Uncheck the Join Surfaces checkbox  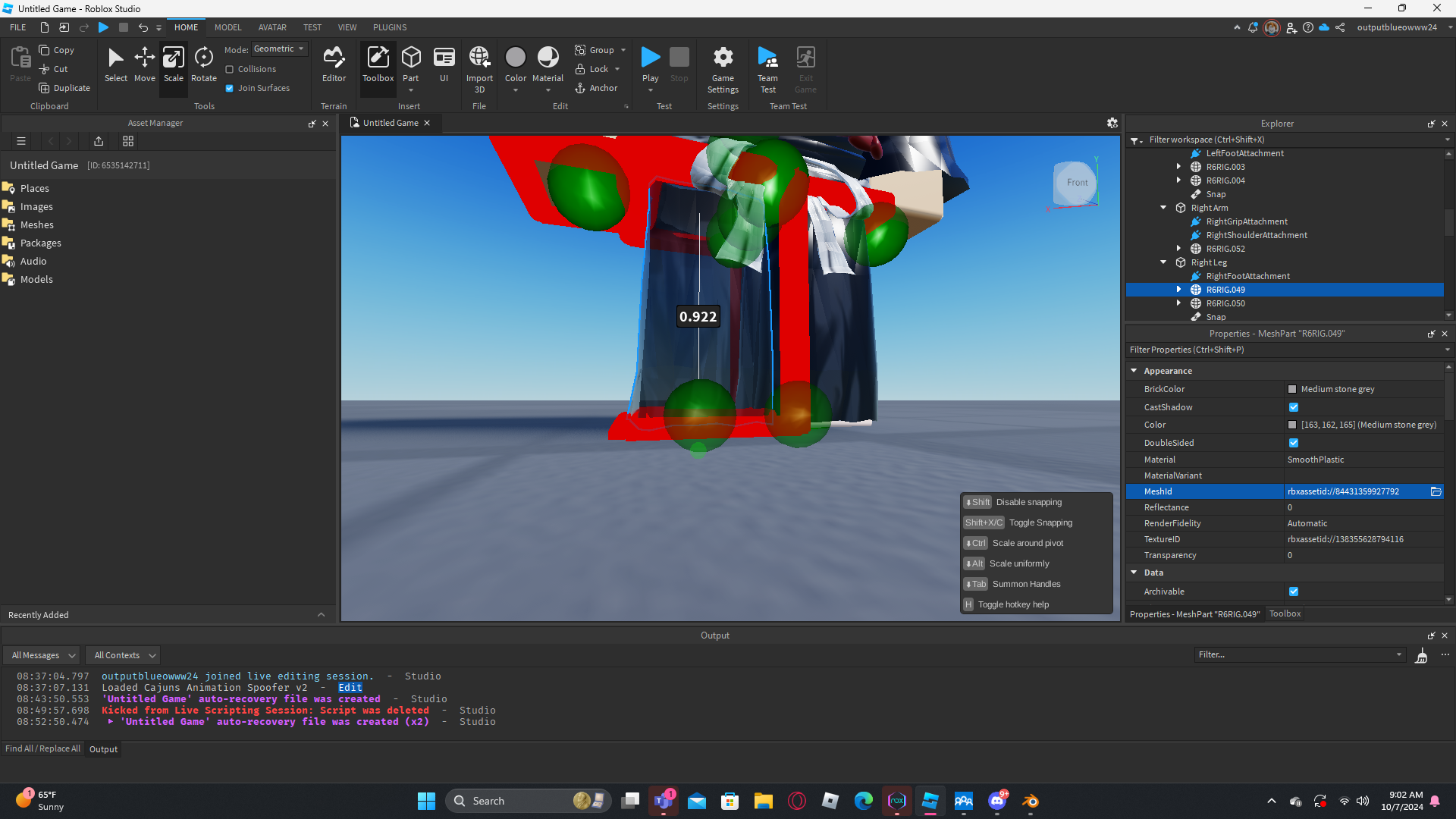(230, 88)
